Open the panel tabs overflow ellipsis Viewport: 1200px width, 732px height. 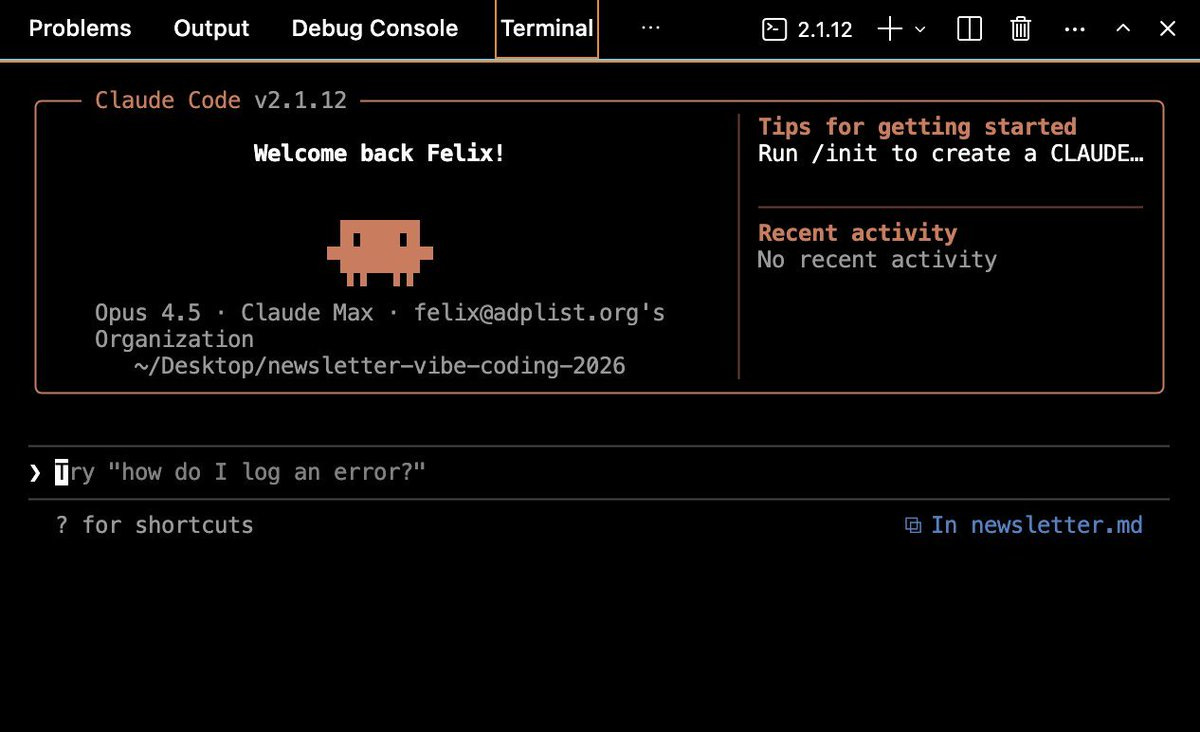point(651,29)
